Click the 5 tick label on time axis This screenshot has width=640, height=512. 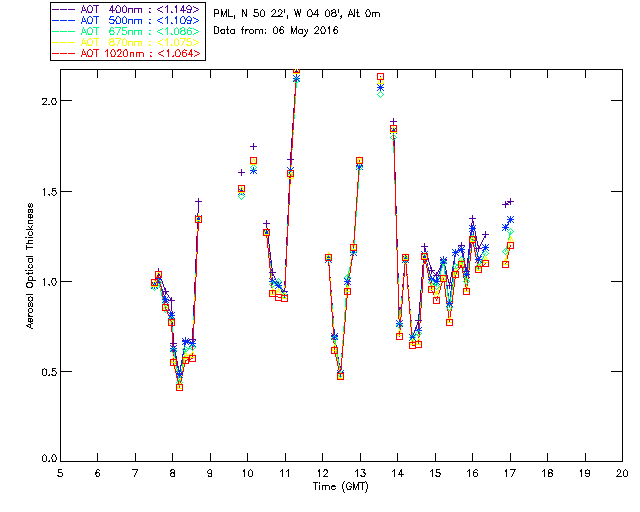click(x=60, y=472)
